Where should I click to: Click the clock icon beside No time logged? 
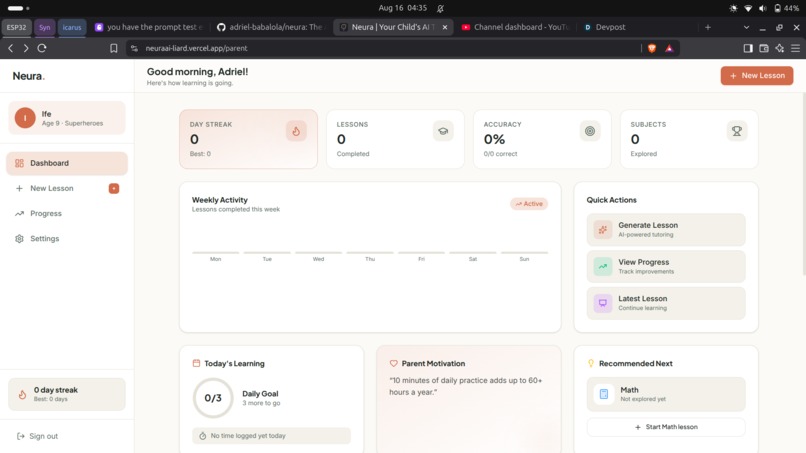click(x=203, y=436)
